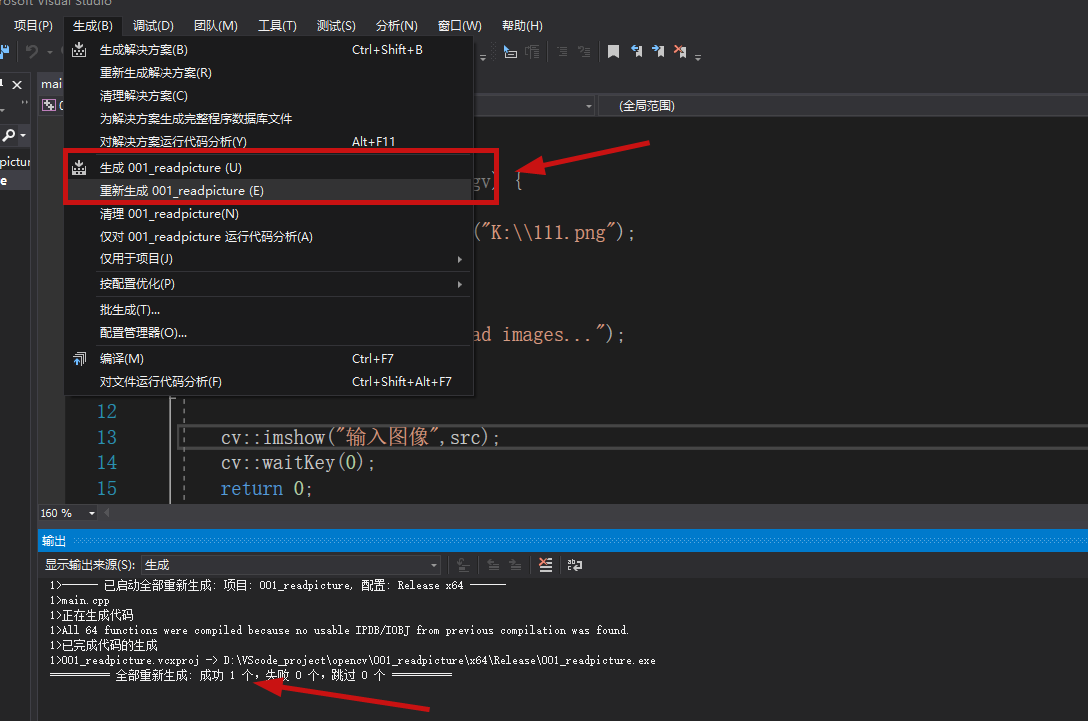Screen dimensions: 1088x721
Task: Switch to the mai... editor tab
Action: [x=51, y=84]
